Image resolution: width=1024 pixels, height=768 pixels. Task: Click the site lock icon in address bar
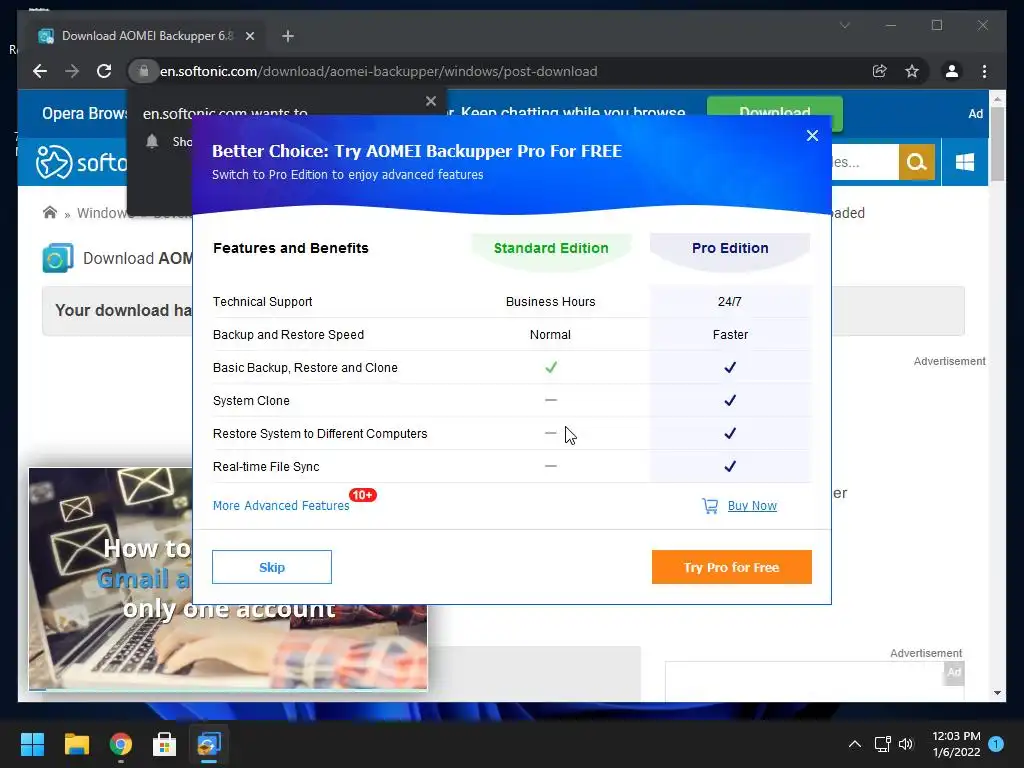[x=144, y=71]
